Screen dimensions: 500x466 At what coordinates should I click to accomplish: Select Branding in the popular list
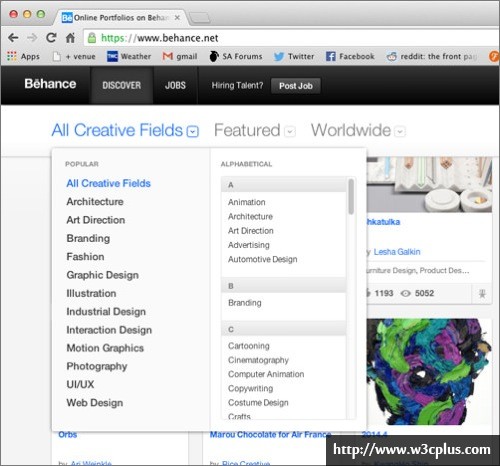coord(88,238)
